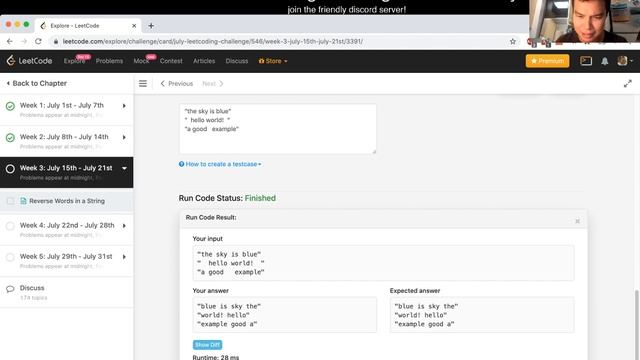Click the Finished run status text

pos(260,198)
